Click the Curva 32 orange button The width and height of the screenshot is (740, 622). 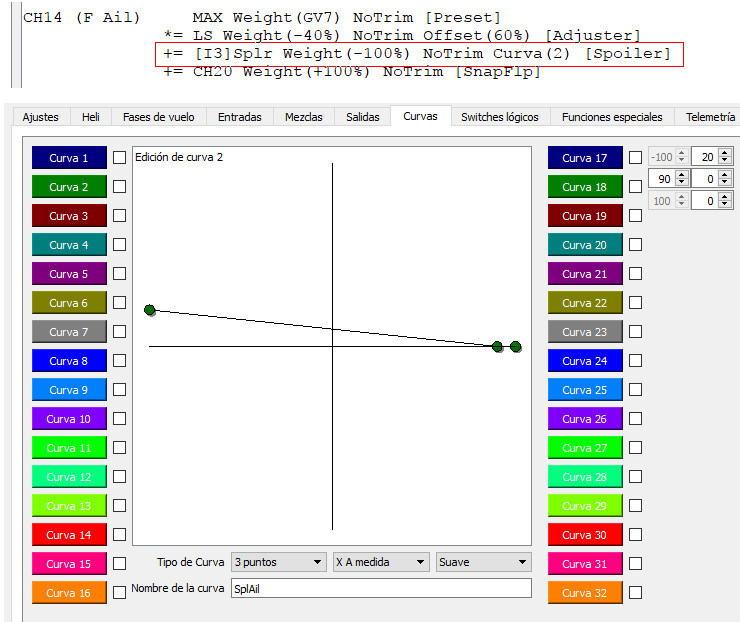coord(585,593)
